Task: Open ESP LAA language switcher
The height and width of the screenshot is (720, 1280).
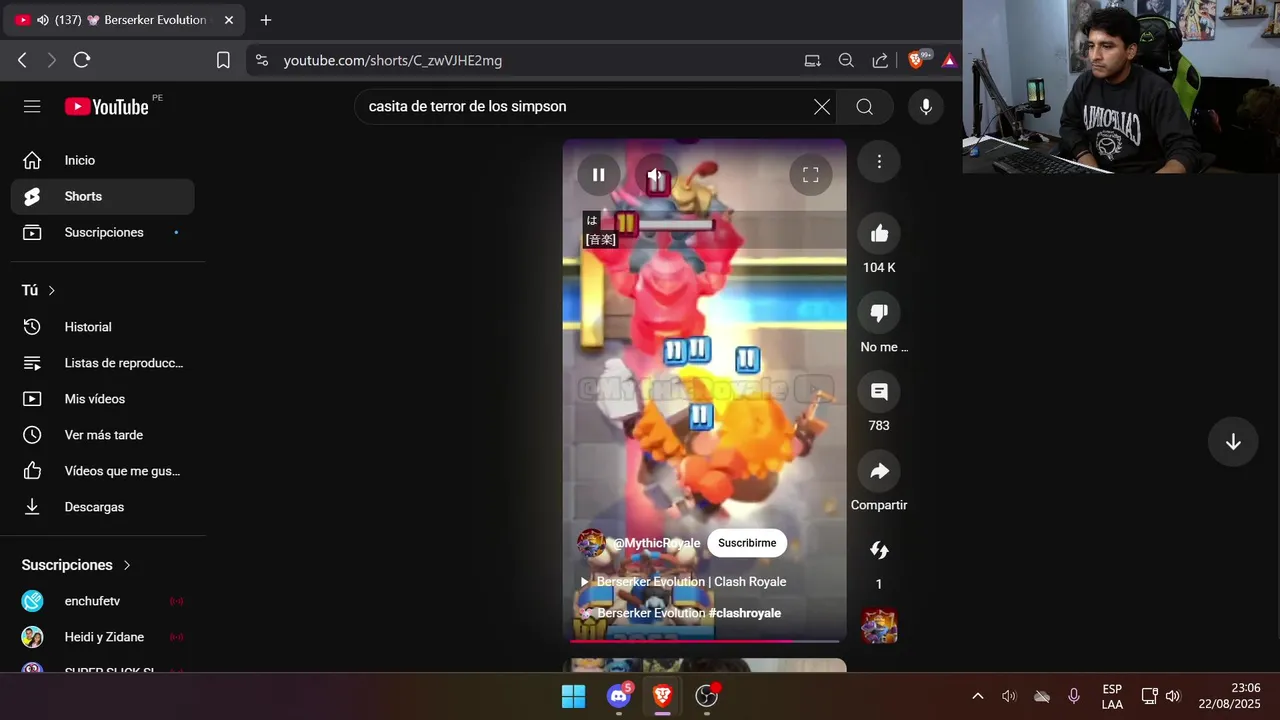Action: [x=1112, y=697]
